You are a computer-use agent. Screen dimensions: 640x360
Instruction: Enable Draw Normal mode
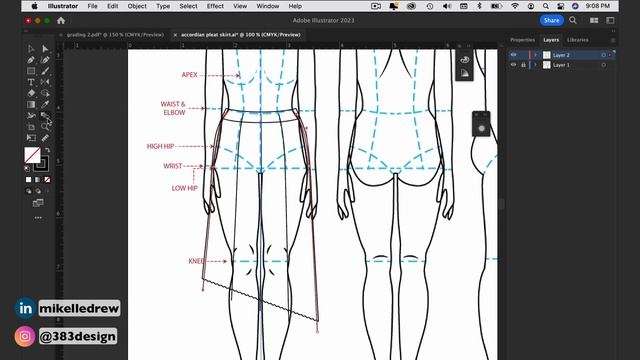[28, 191]
